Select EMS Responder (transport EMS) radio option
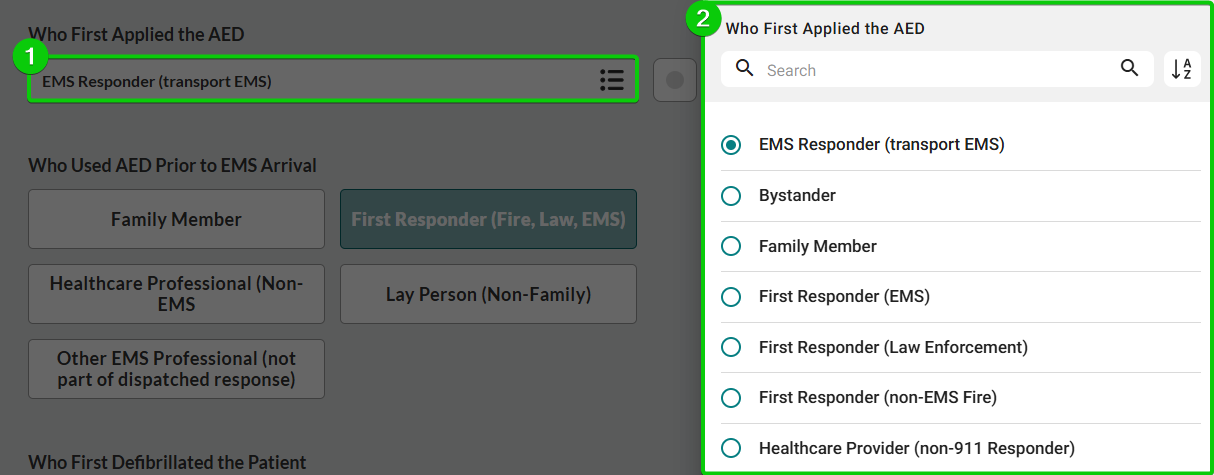This screenshot has width=1214, height=475. [731, 144]
